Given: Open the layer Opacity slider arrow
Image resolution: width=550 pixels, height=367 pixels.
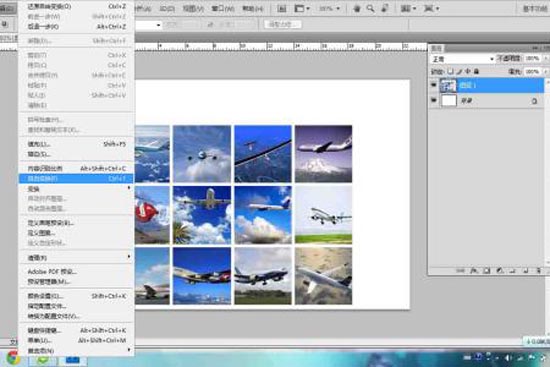Looking at the screenshot, I should click(545, 59).
